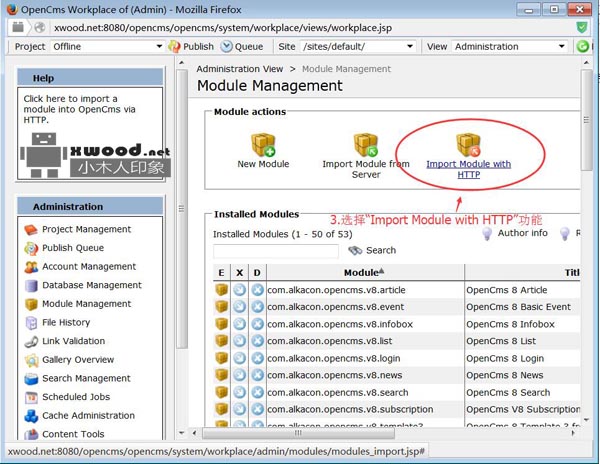Viewport: 600px width, 464px height.
Task: Click the Firefox logo in title bar
Action: coord(12,9)
